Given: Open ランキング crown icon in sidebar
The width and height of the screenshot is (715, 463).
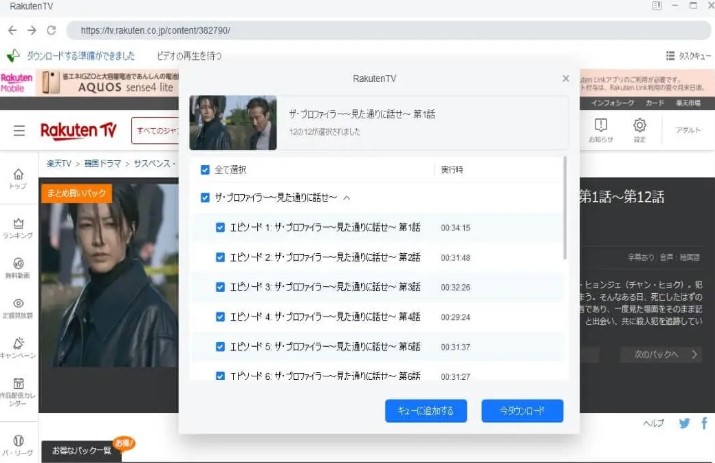Looking at the screenshot, I should [x=18, y=229].
